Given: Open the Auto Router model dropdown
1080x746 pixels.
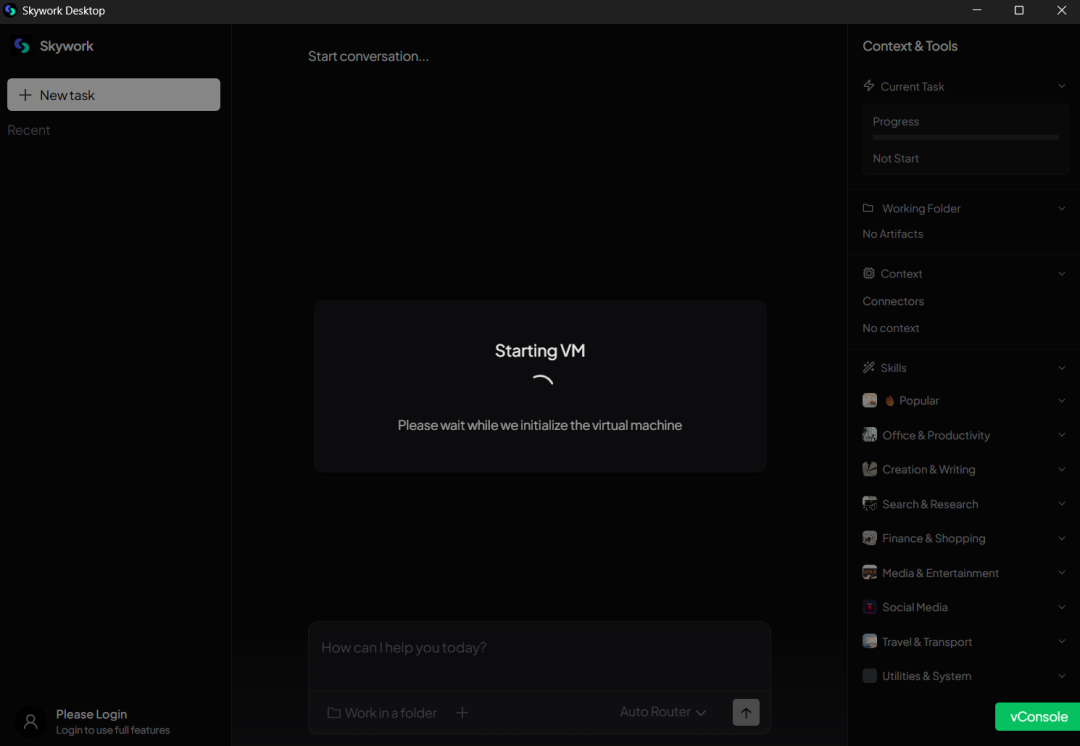Looking at the screenshot, I should (x=663, y=712).
